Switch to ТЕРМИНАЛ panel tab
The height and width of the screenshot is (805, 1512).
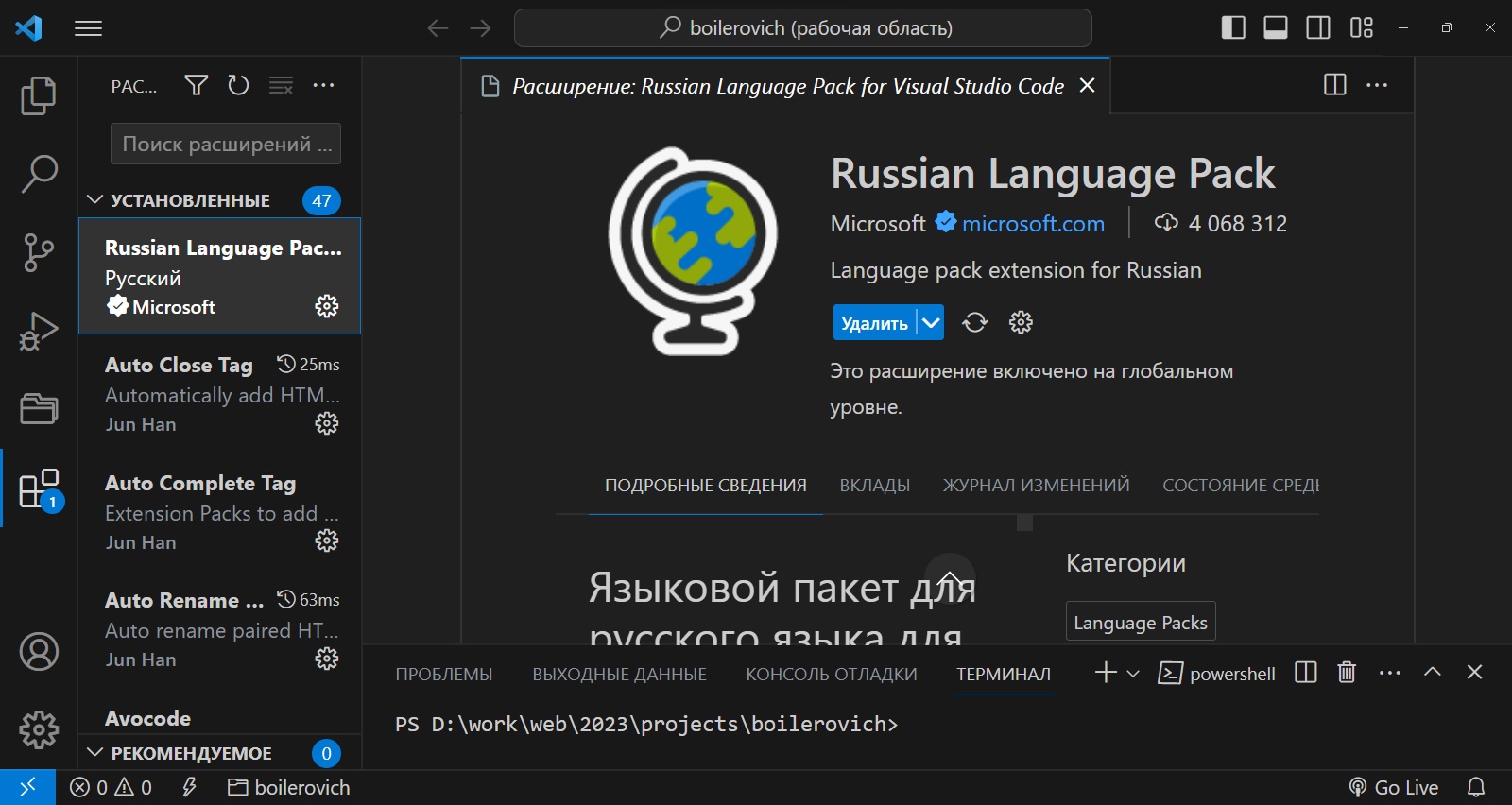[x=1004, y=675]
